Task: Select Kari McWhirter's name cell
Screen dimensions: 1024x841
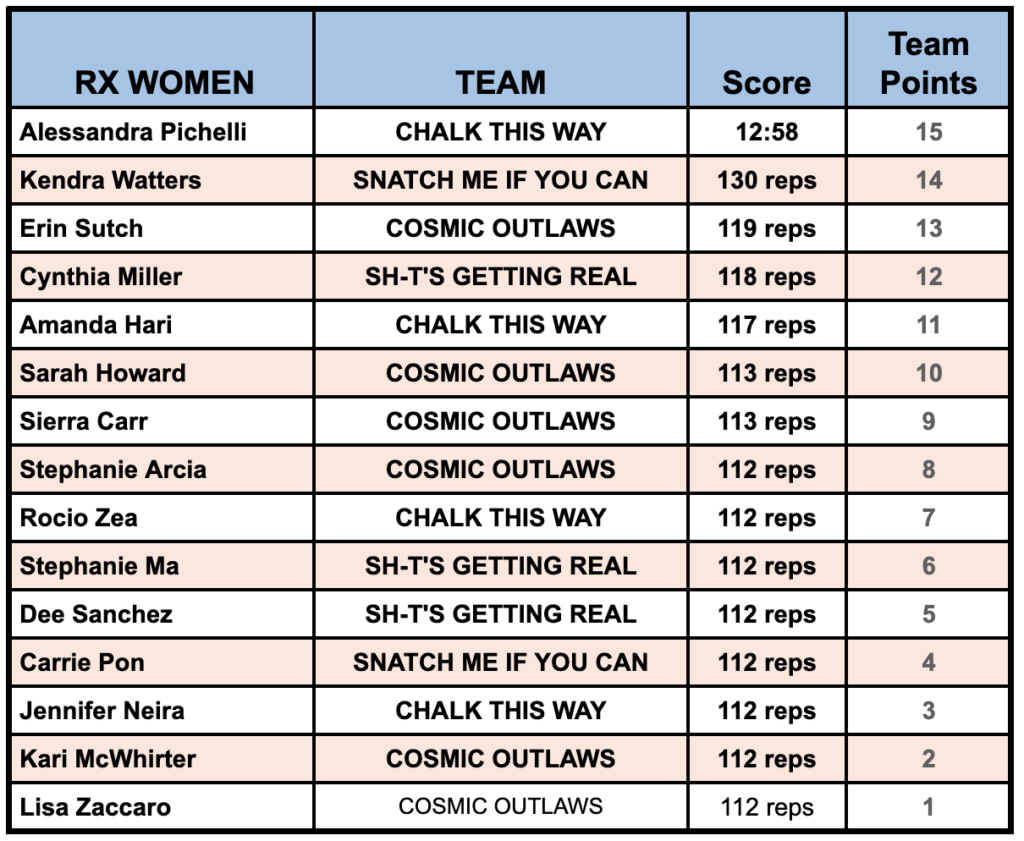Action: coord(108,759)
